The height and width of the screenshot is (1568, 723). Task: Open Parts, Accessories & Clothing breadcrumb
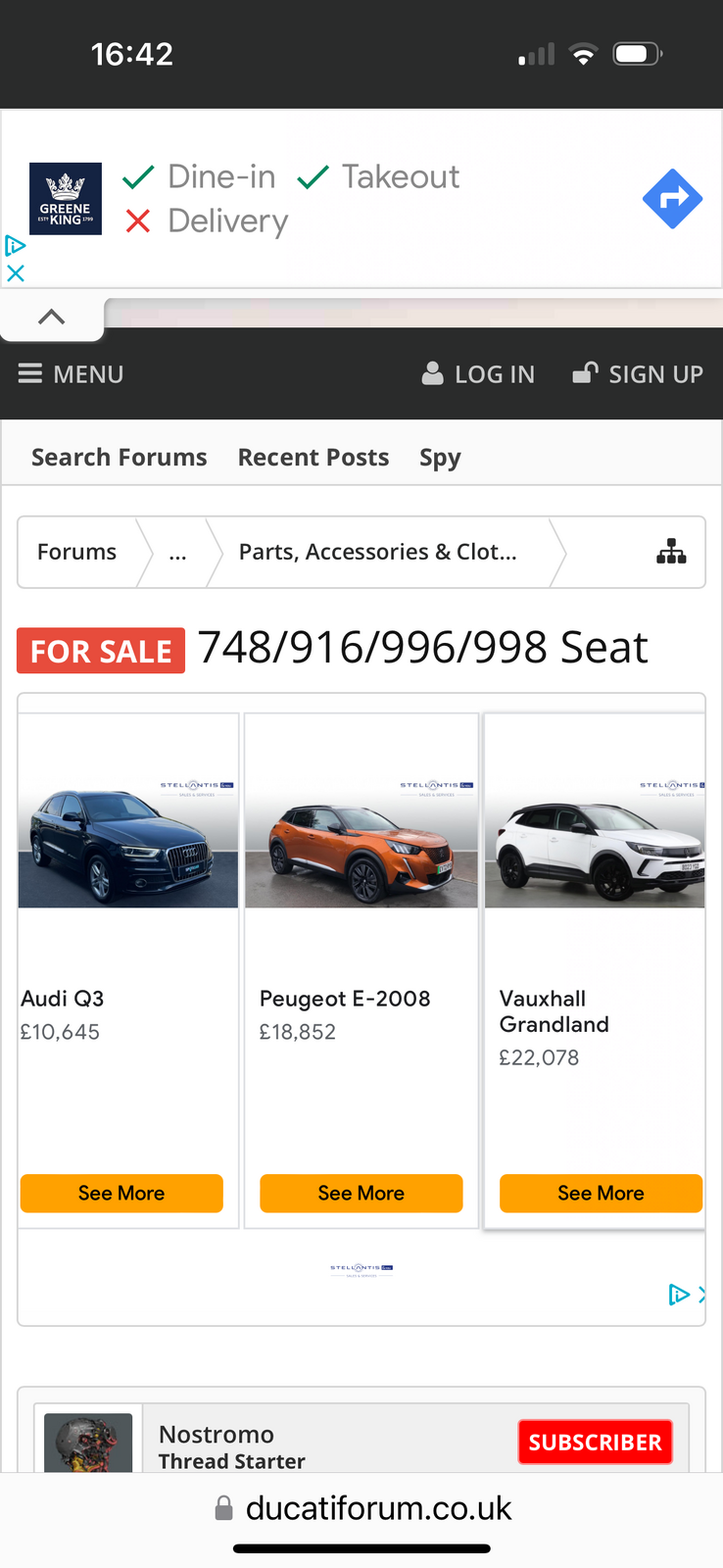(378, 553)
